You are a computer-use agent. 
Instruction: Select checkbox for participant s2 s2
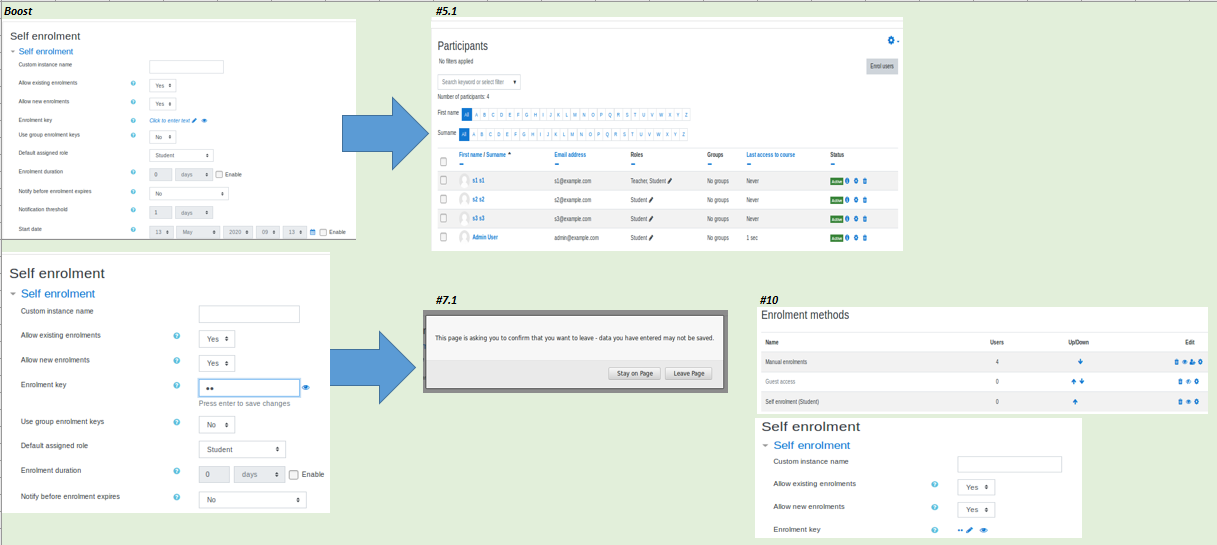(444, 199)
